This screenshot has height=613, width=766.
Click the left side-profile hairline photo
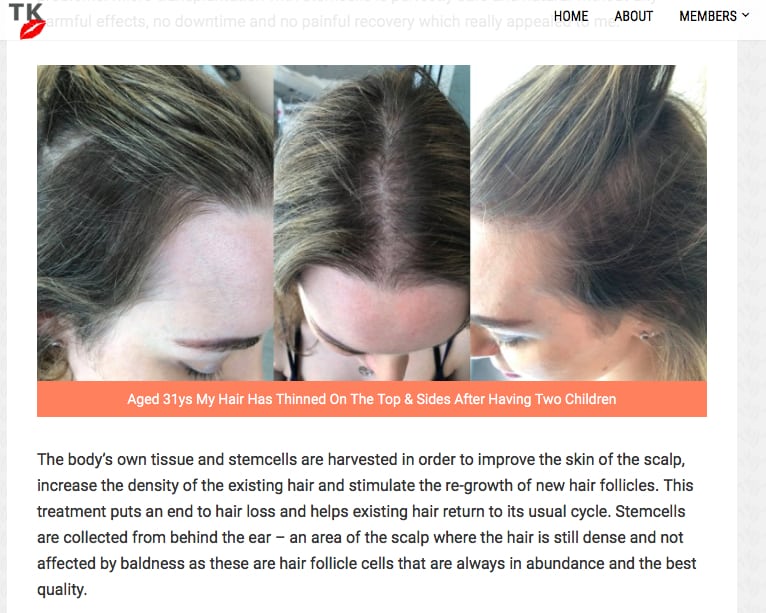(155, 223)
